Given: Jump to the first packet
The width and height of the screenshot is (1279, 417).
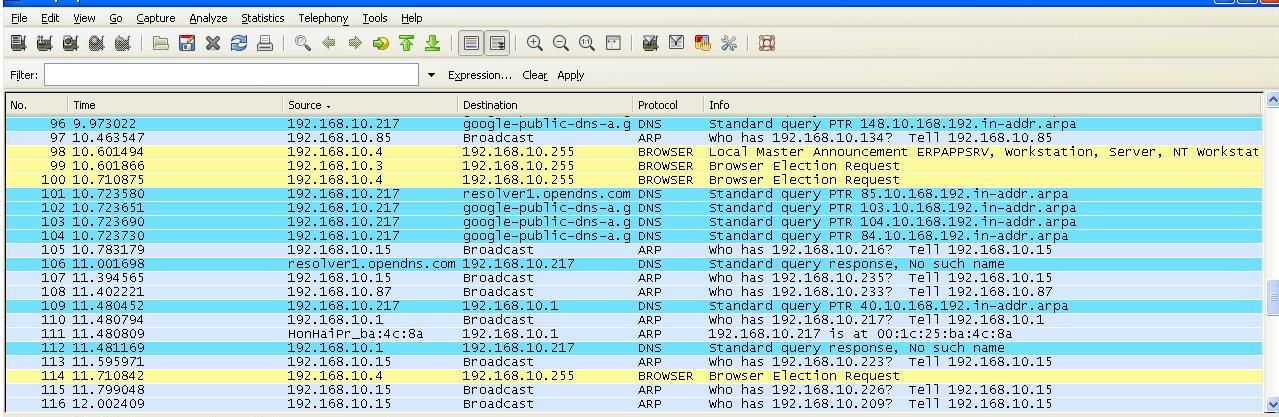Looking at the screenshot, I should click(406, 43).
